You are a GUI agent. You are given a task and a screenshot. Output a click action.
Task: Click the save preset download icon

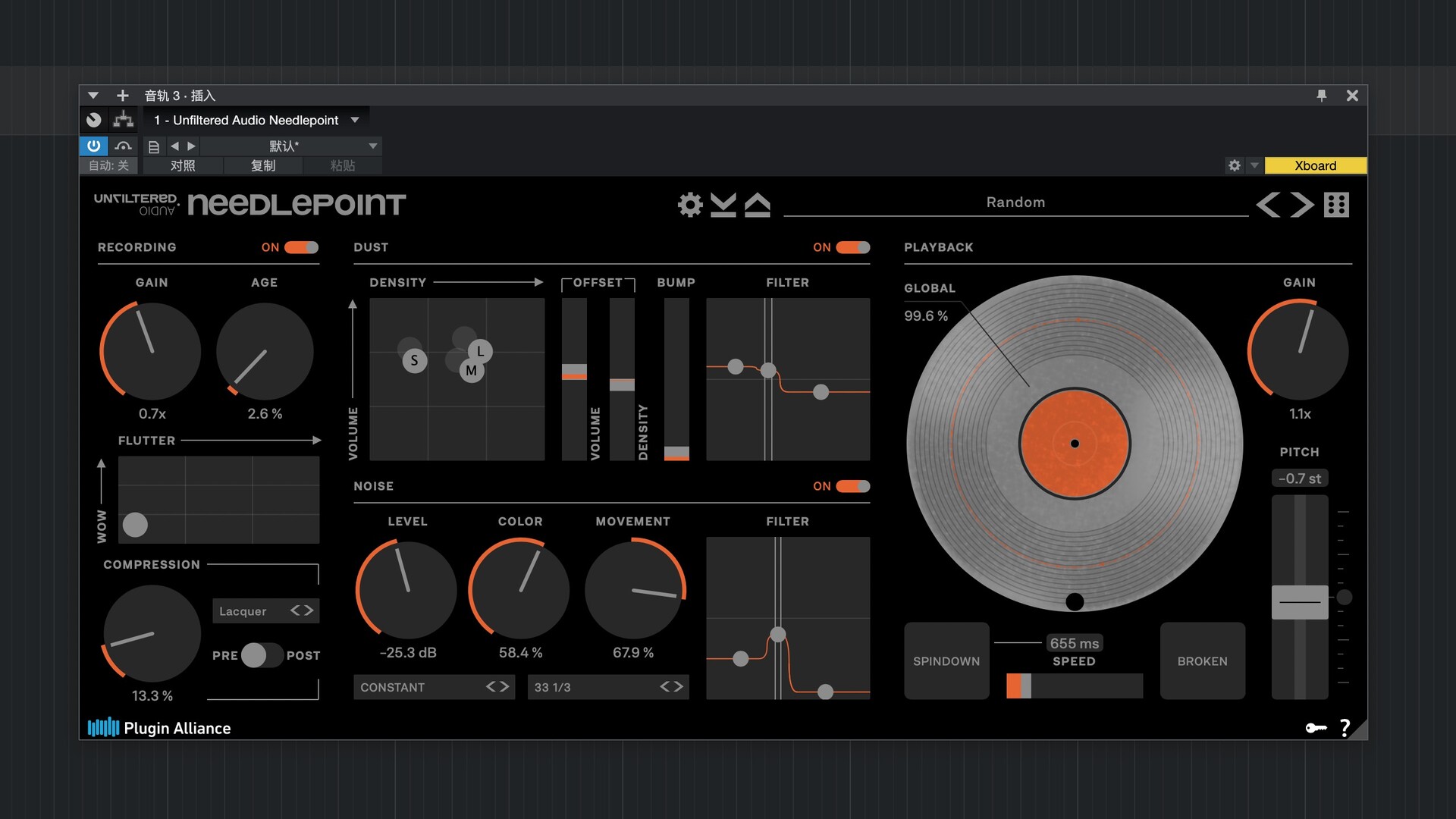[x=723, y=205]
